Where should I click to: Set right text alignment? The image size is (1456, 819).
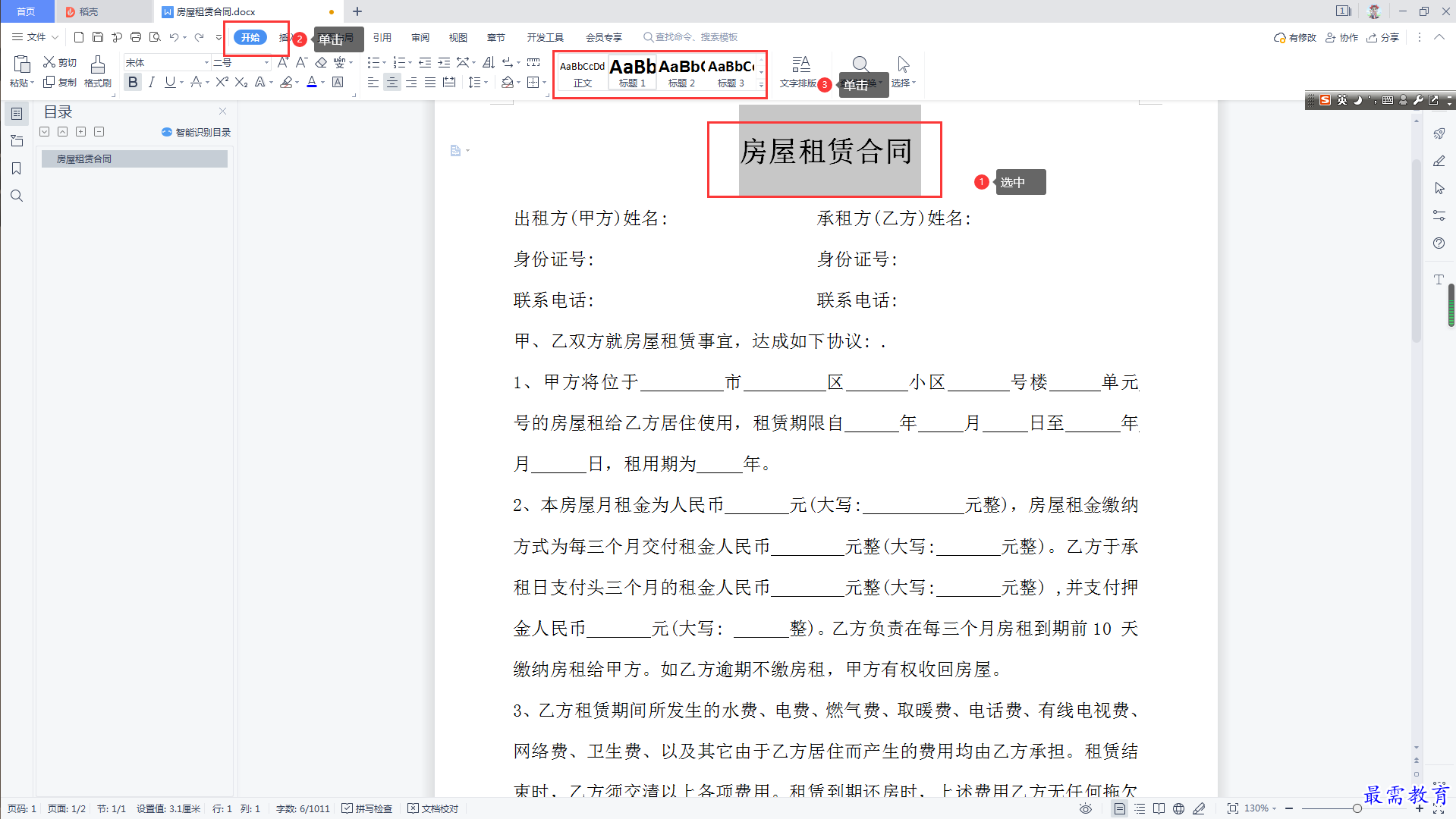410,82
